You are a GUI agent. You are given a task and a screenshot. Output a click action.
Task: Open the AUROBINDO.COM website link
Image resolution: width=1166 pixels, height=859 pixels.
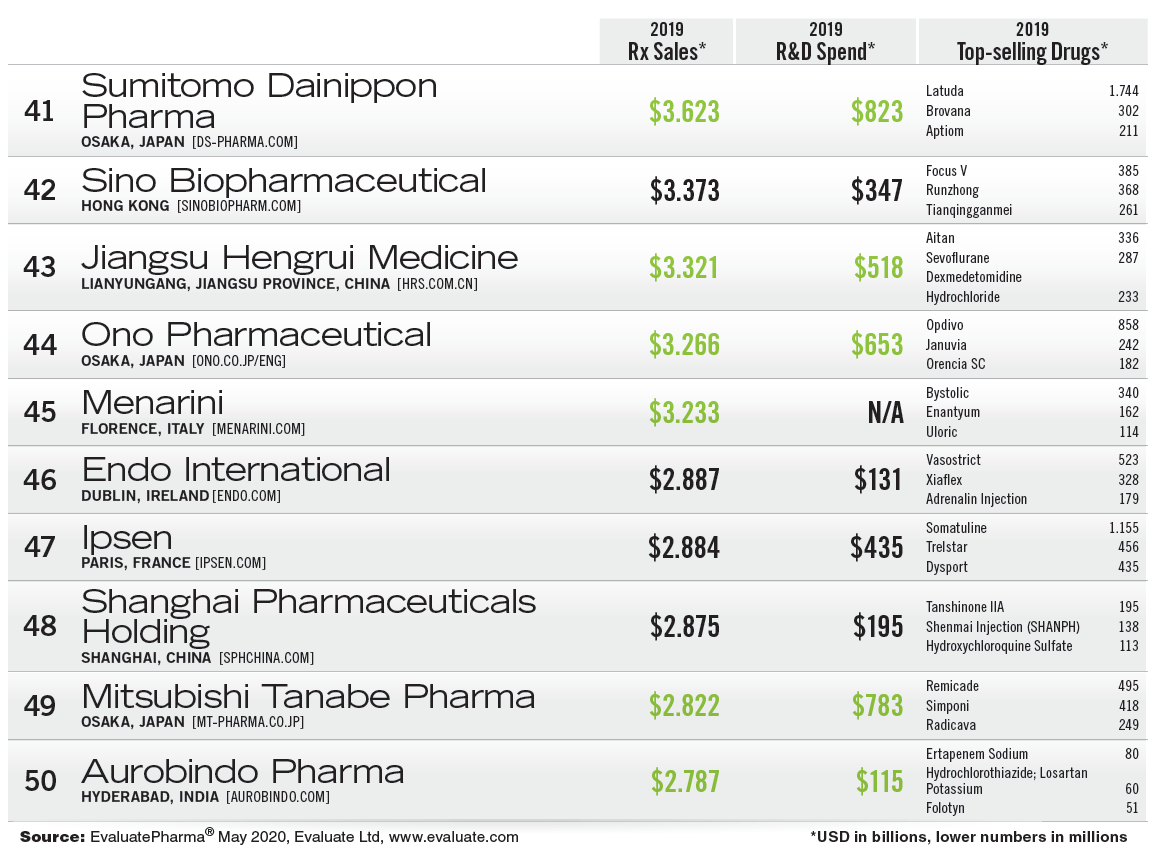pyautogui.click(x=277, y=797)
